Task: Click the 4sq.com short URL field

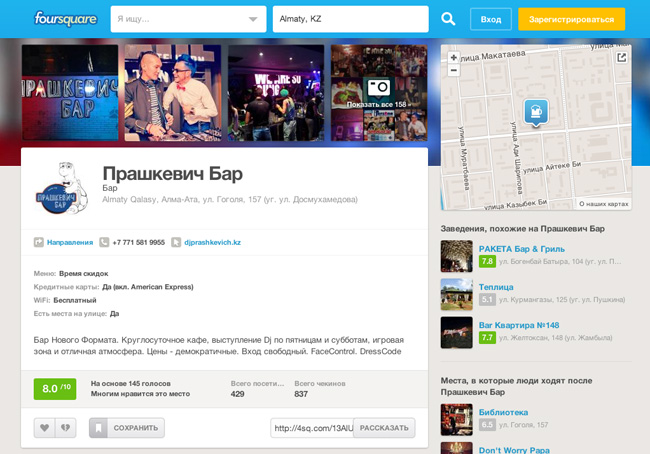Action: 313,428
